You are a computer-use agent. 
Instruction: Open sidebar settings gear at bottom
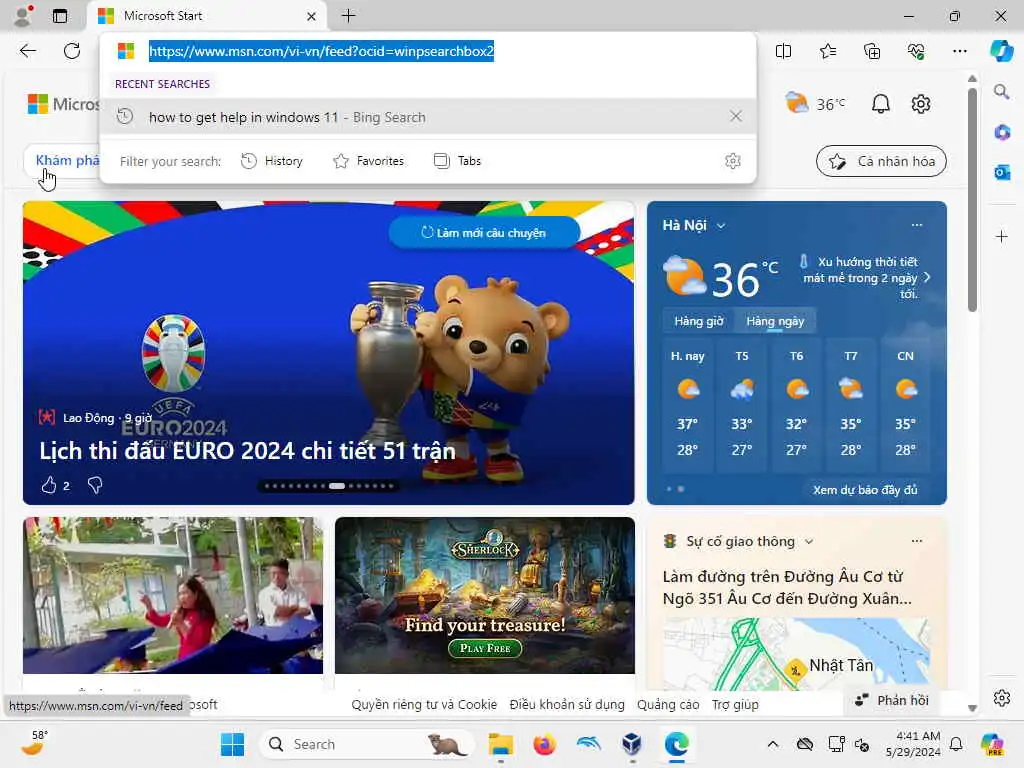click(1001, 698)
